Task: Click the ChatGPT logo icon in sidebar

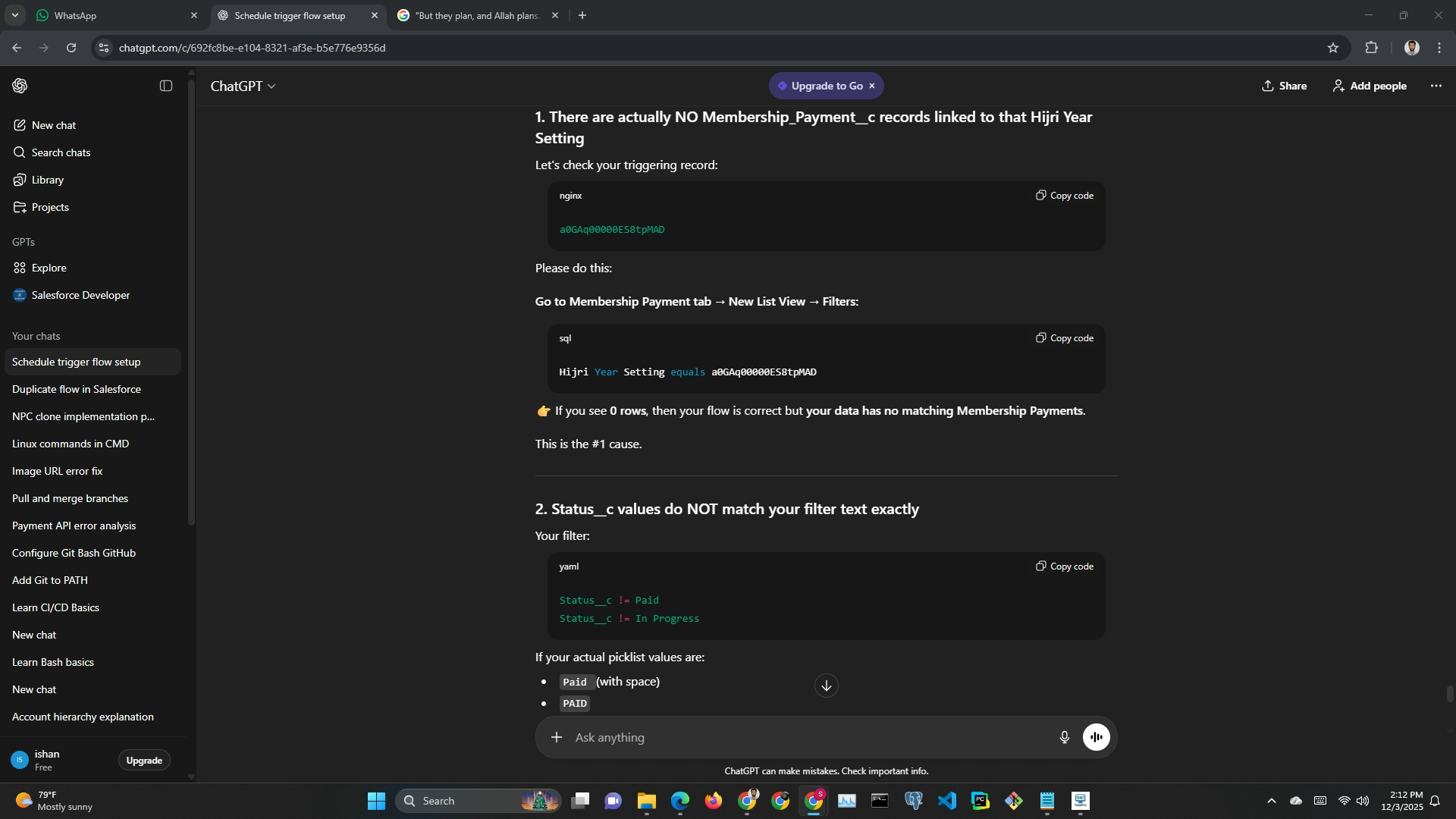Action: click(20, 86)
